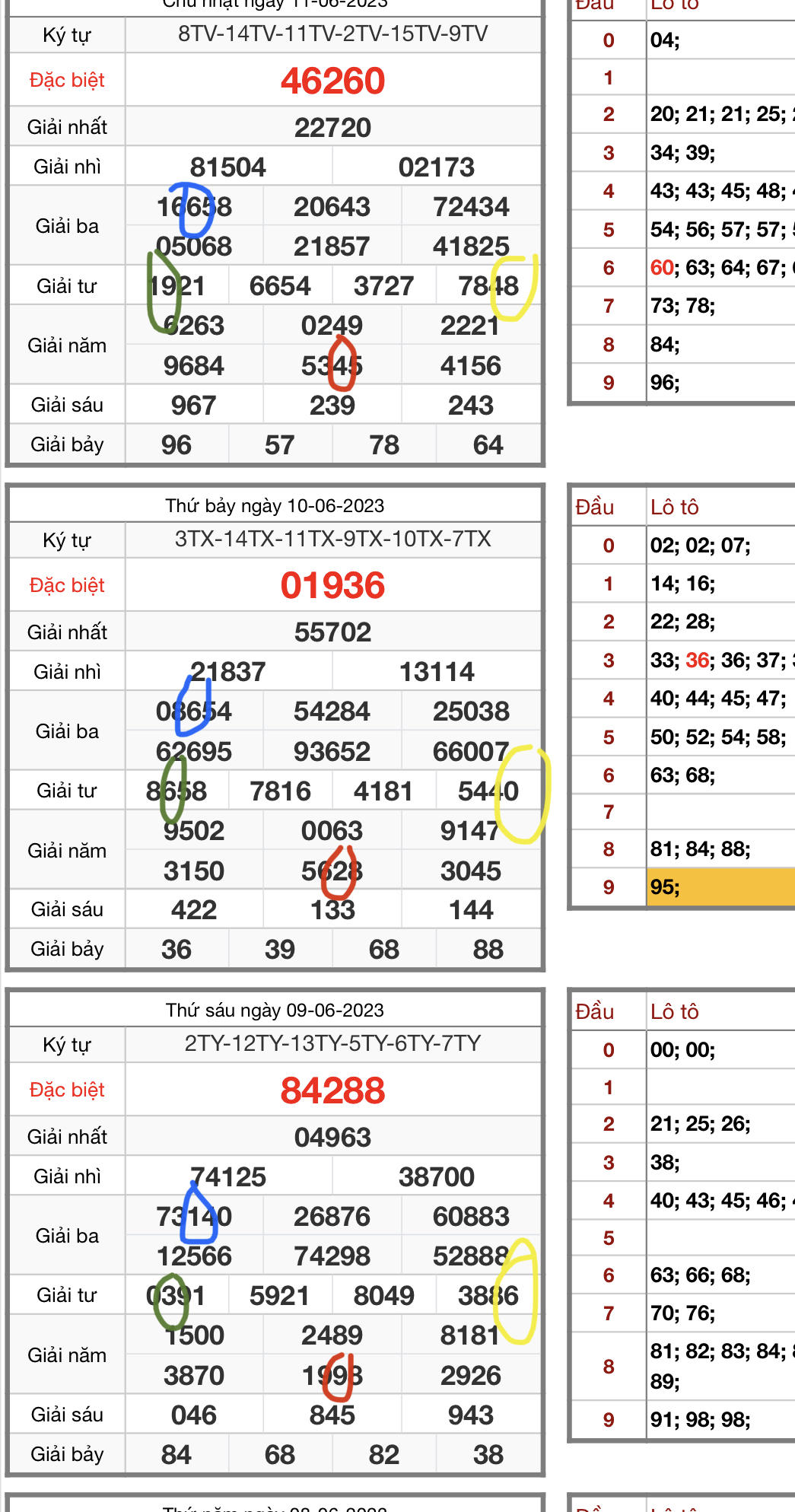
Task: Select sixth prize number 046
Action: [x=194, y=1415]
